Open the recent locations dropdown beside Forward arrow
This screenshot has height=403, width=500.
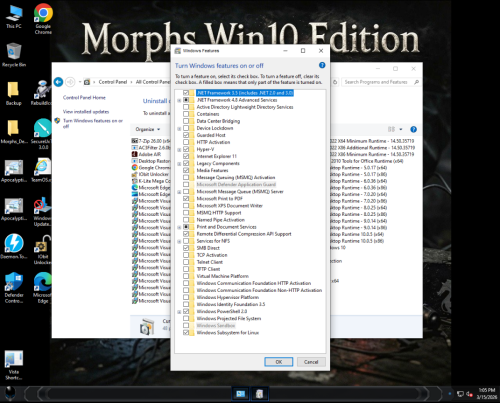80,82
